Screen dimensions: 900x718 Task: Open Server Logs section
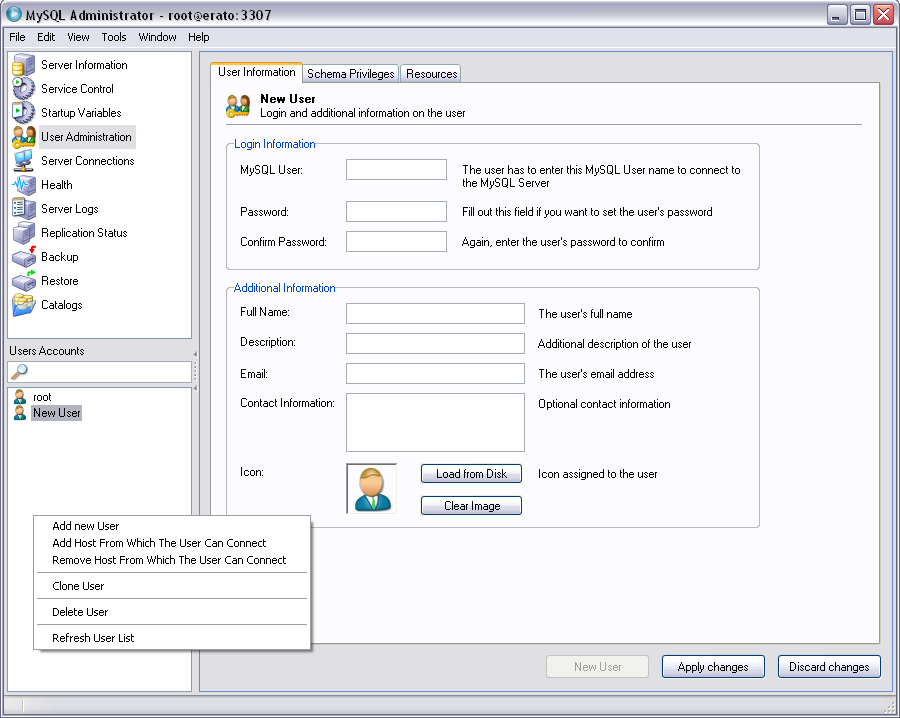[69, 209]
